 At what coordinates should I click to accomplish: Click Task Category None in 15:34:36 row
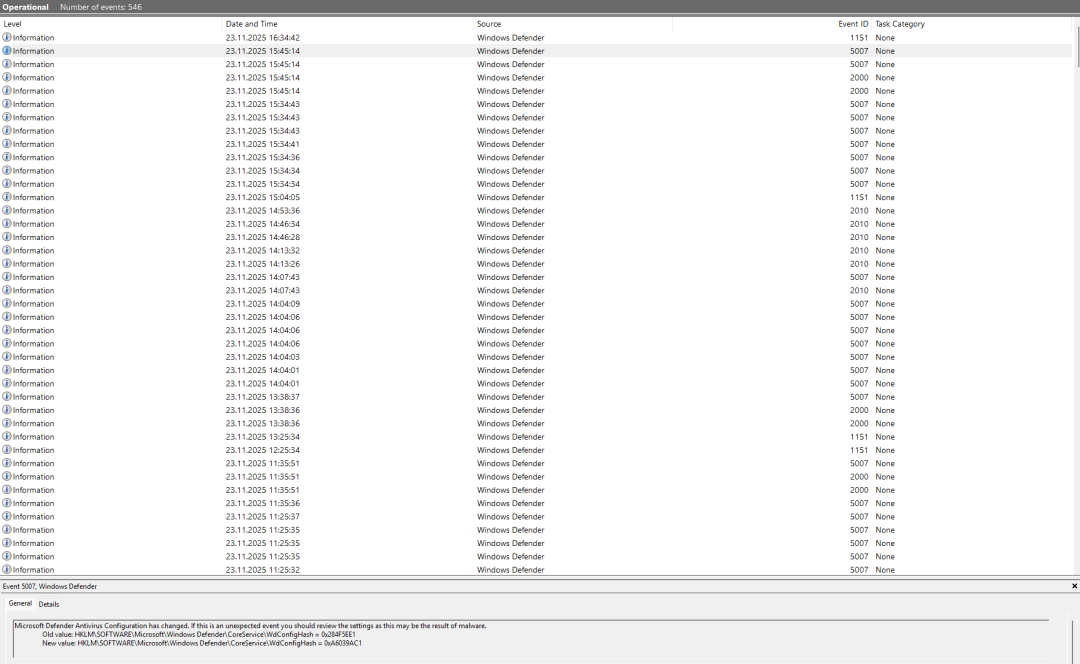click(885, 158)
